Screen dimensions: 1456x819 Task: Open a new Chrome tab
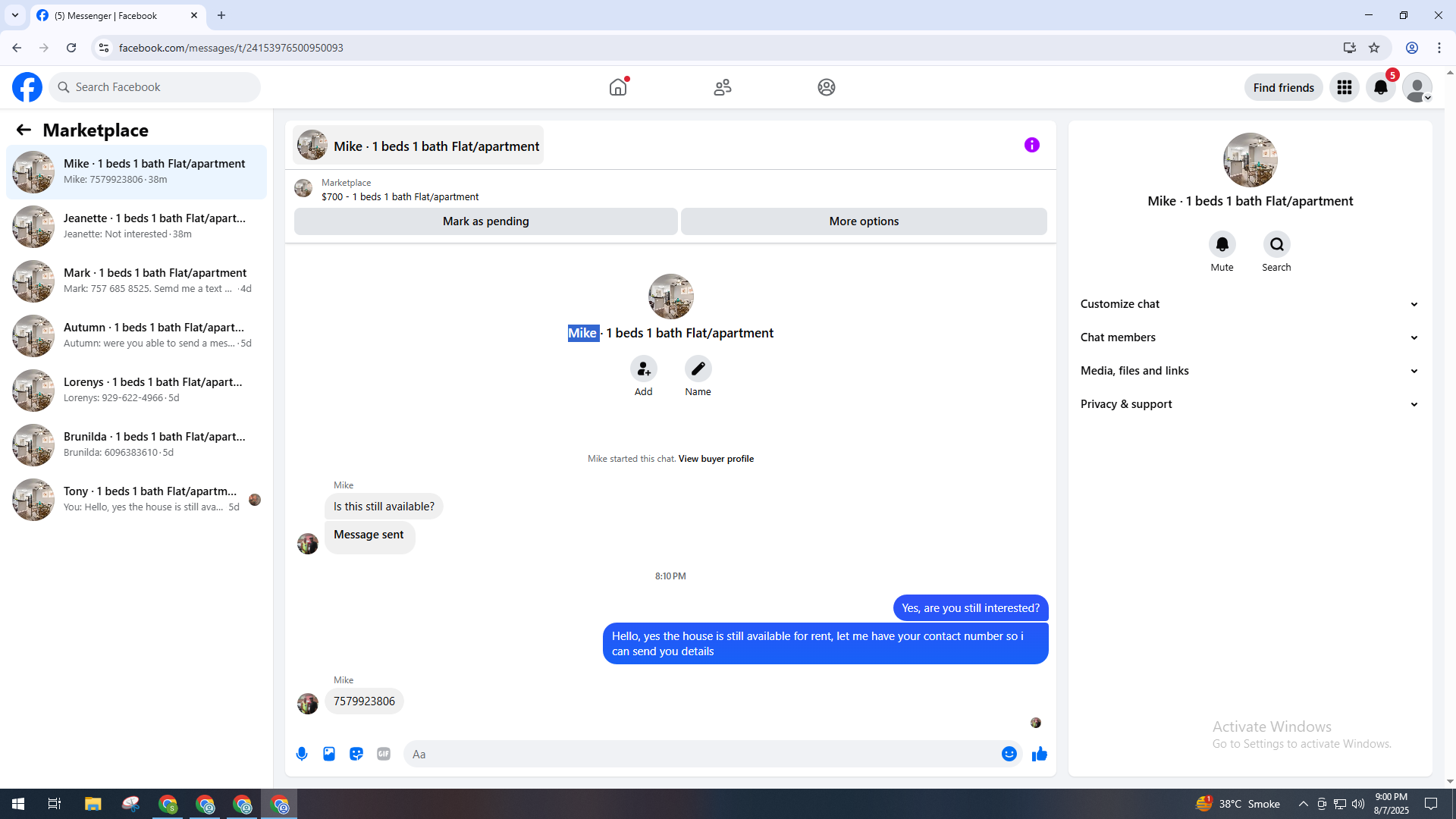click(221, 15)
